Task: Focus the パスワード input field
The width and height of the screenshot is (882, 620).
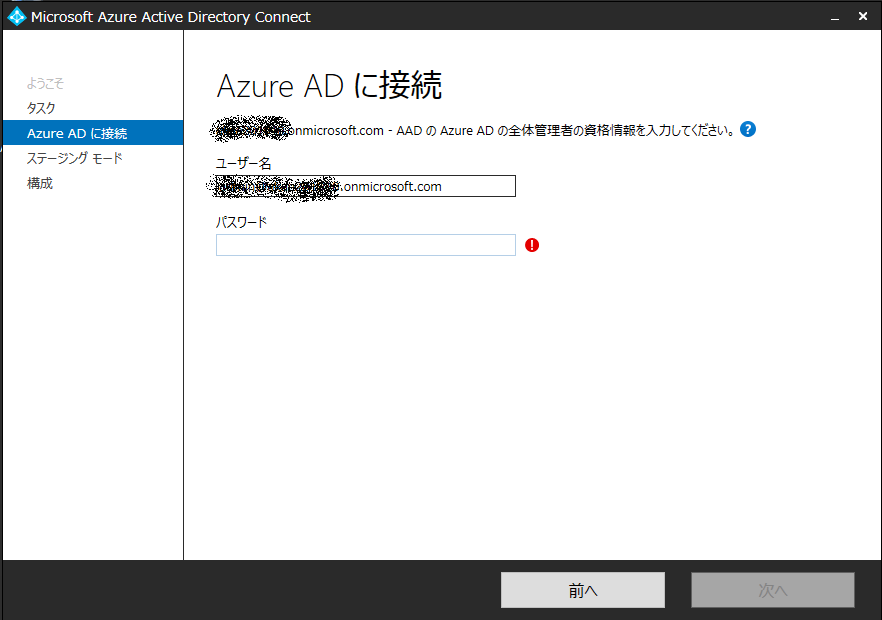Action: 366,245
